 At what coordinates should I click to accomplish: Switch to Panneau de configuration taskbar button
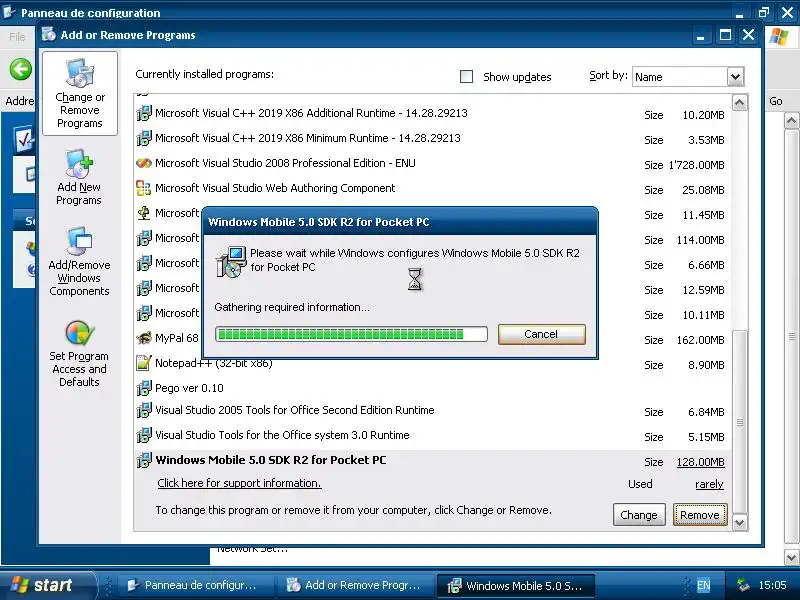point(195,585)
